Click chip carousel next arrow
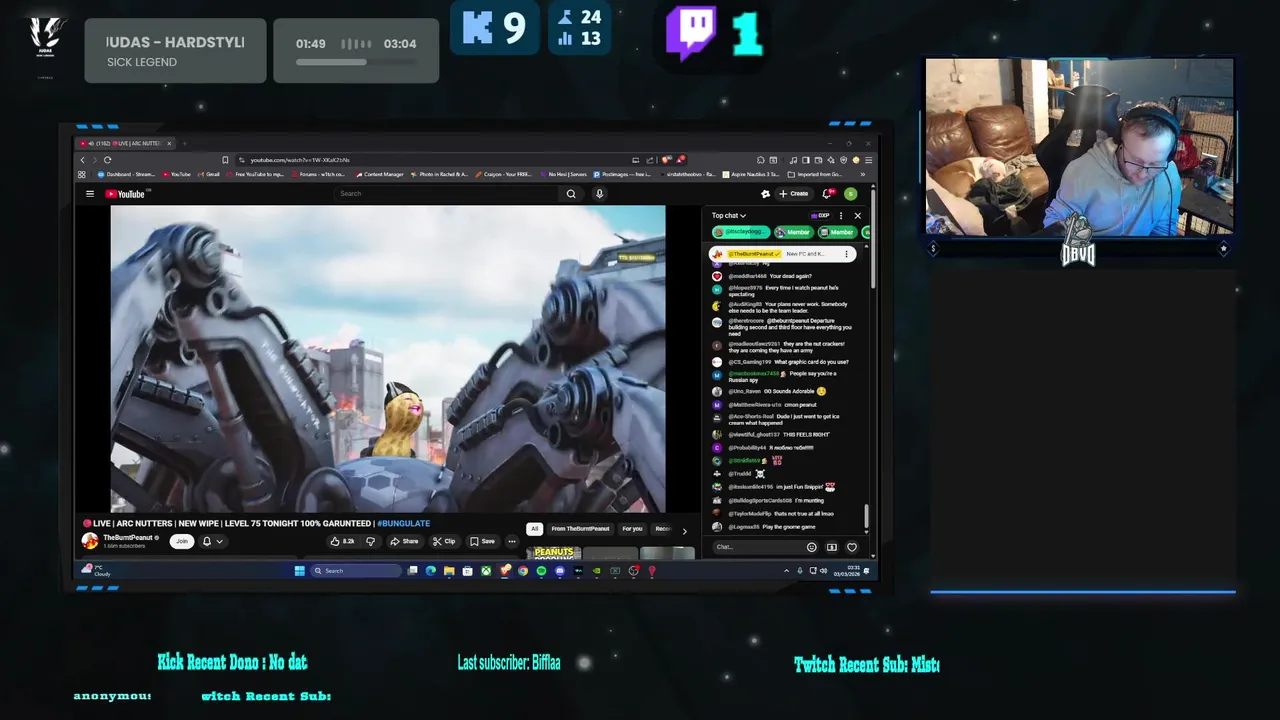 pos(684,530)
